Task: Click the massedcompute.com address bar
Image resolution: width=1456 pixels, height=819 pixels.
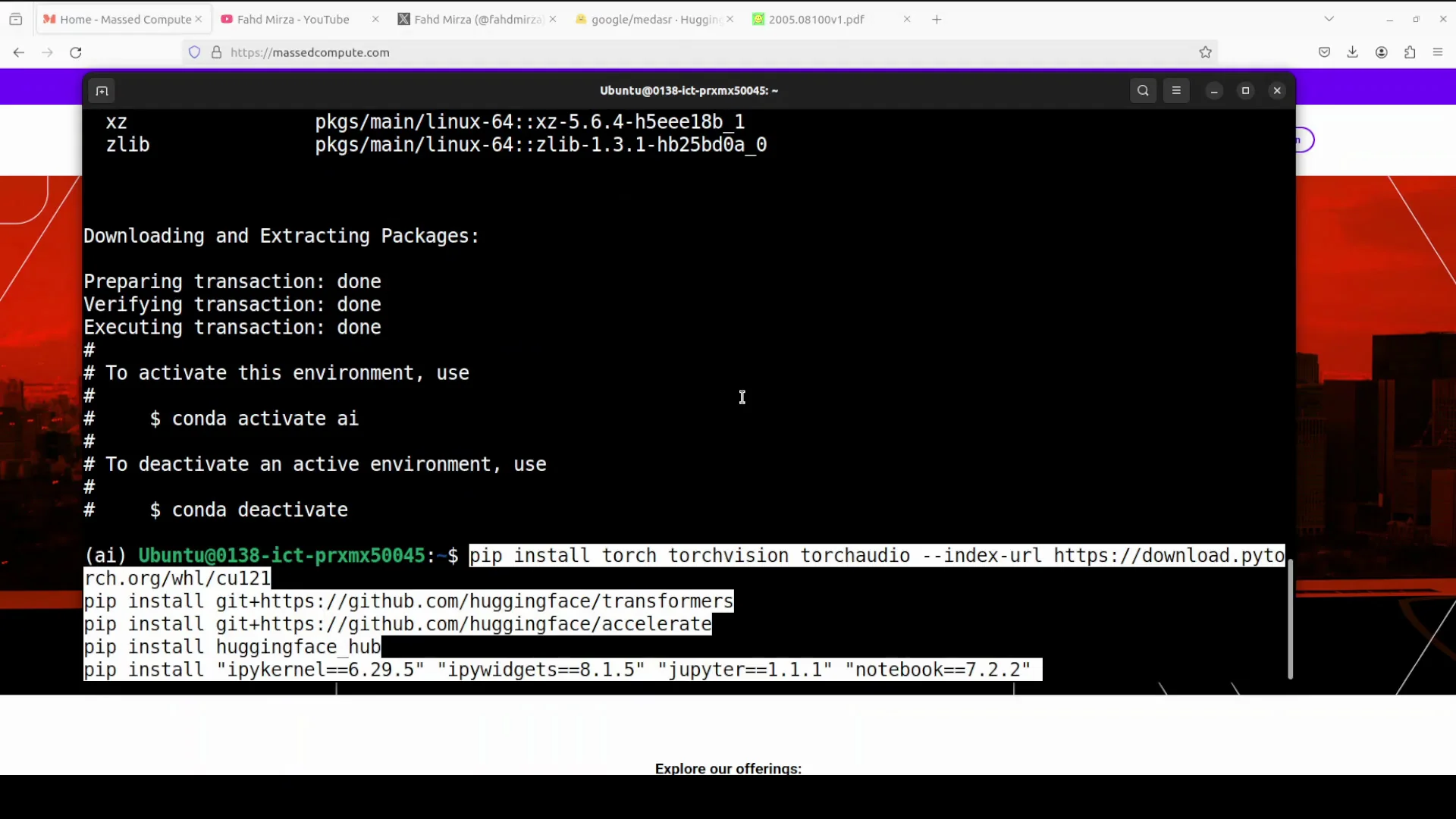Action: pos(682,52)
